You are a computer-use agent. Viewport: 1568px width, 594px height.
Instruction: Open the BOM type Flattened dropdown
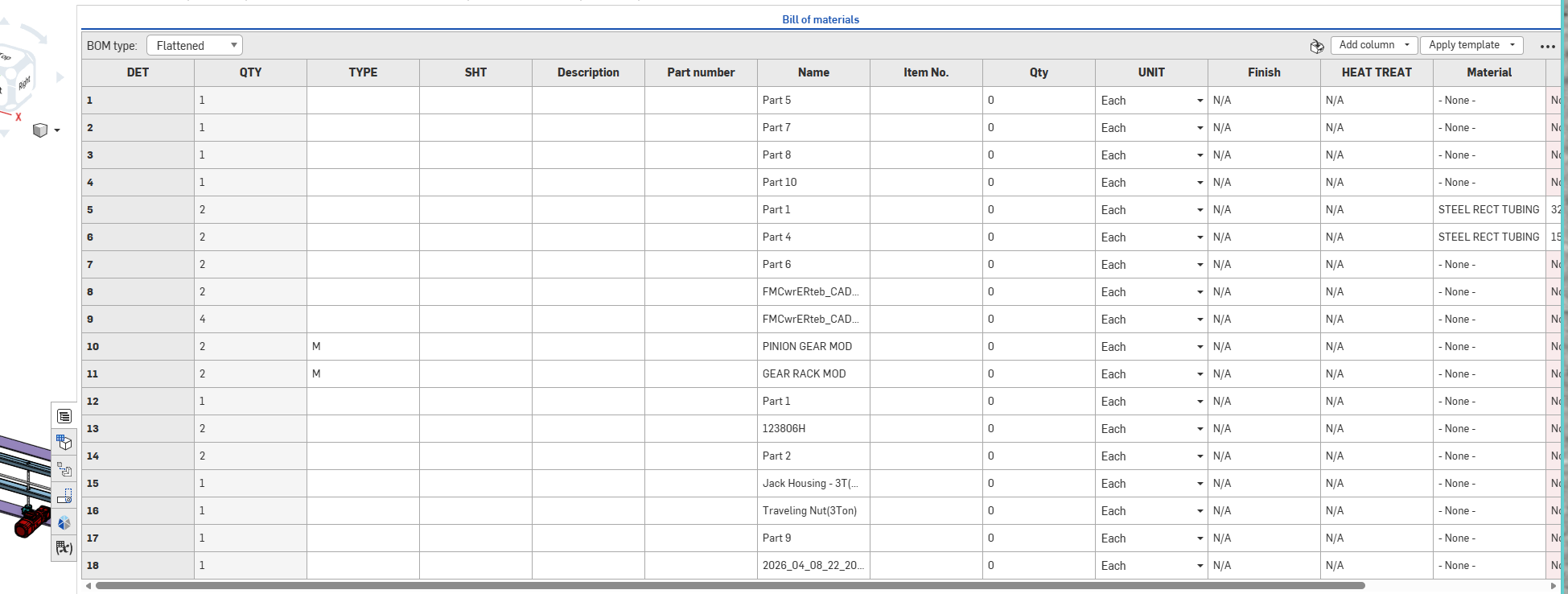[195, 45]
